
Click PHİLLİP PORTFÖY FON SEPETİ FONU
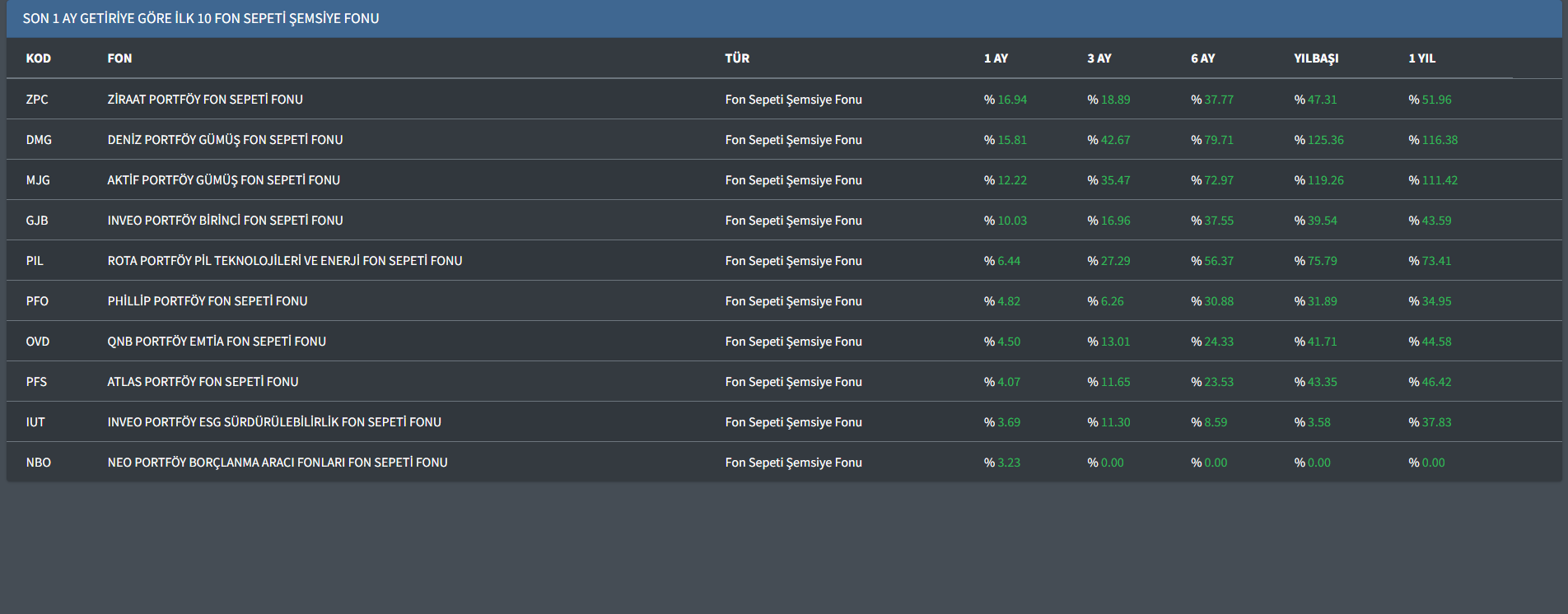(x=207, y=301)
